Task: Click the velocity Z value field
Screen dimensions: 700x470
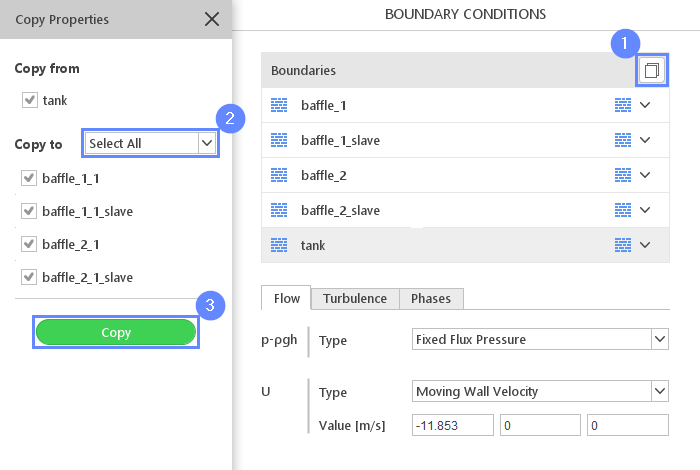Action: [628, 425]
